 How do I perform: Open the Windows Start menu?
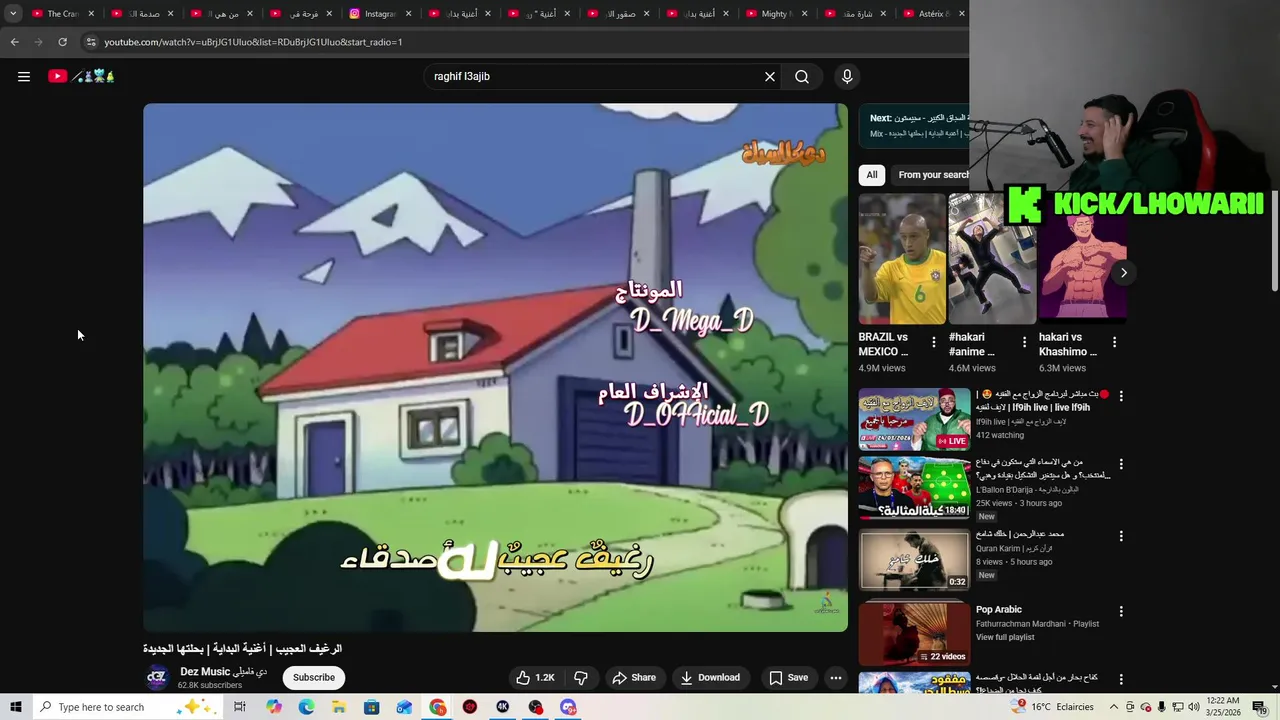[15, 707]
